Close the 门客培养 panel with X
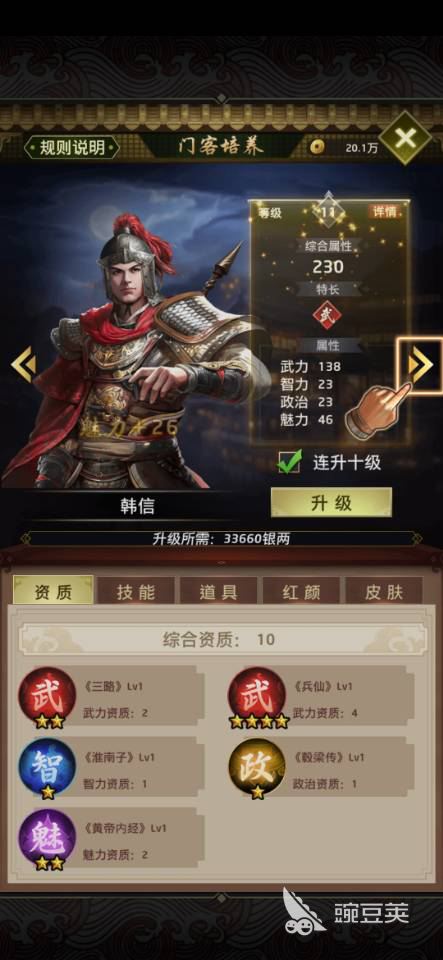Screen dimensions: 443x960 coord(405,138)
